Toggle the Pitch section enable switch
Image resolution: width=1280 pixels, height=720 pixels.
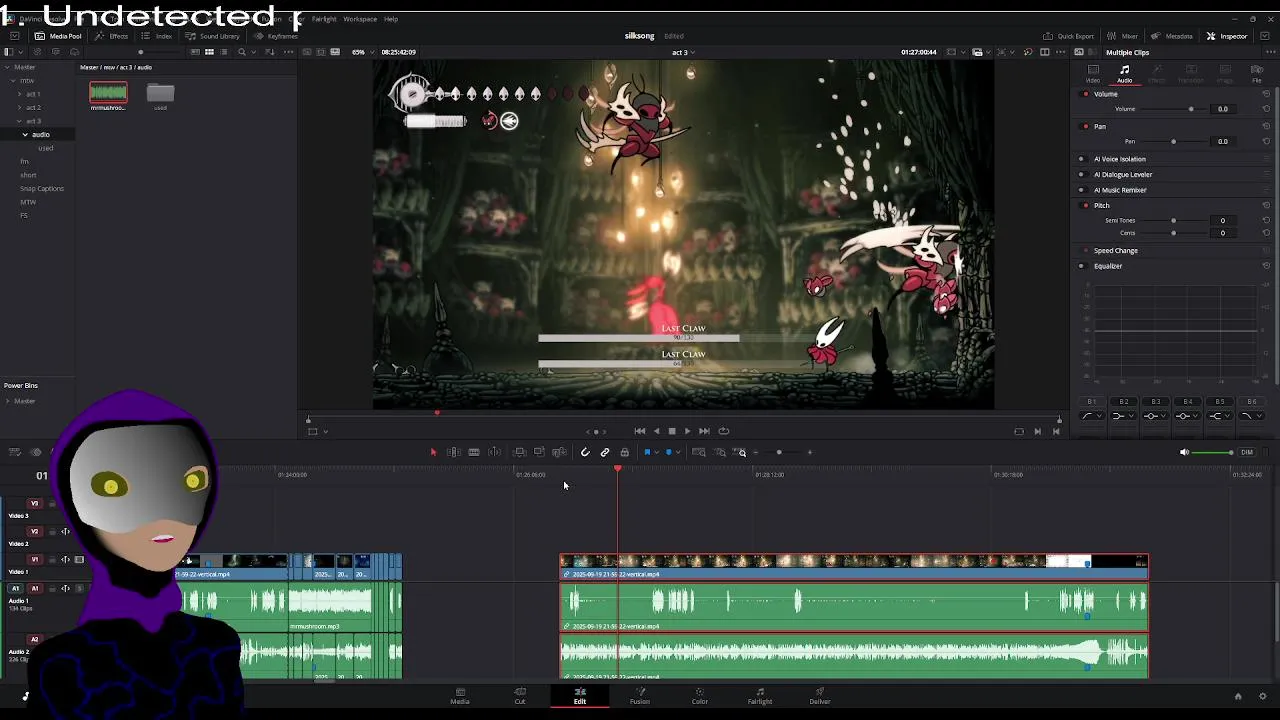pos(1086,205)
